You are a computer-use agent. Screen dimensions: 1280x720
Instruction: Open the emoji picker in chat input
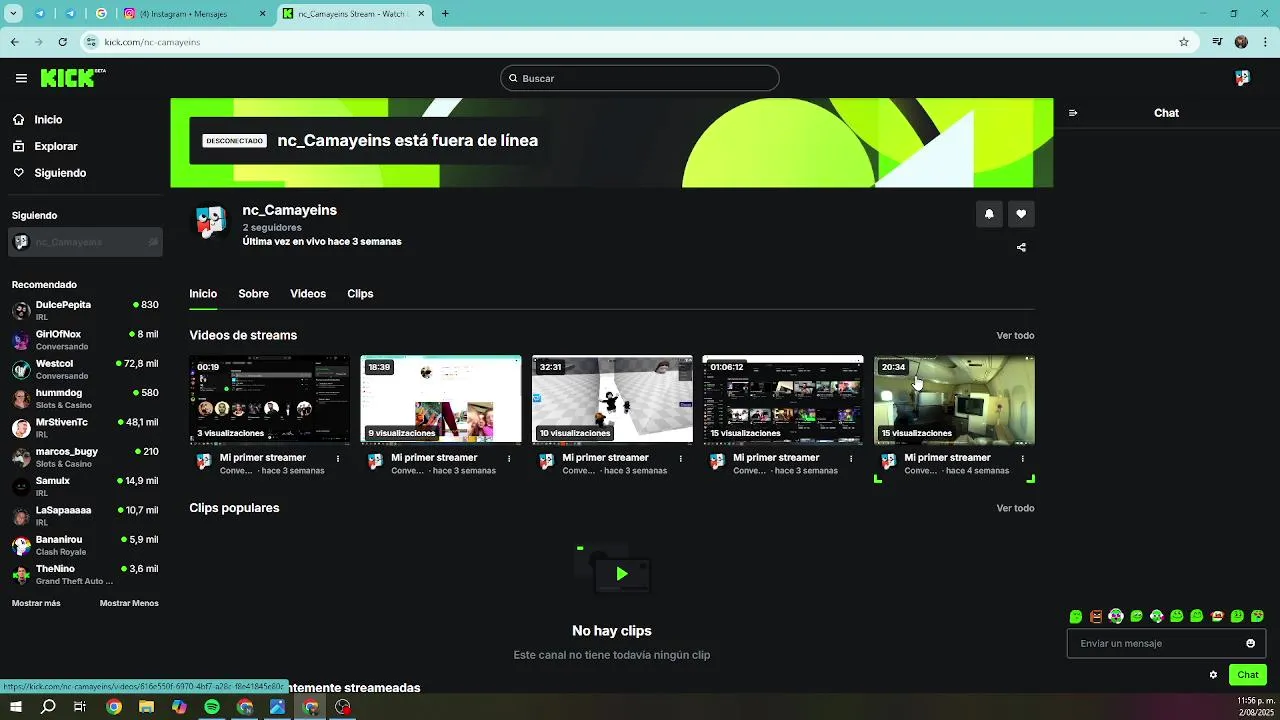(1250, 643)
